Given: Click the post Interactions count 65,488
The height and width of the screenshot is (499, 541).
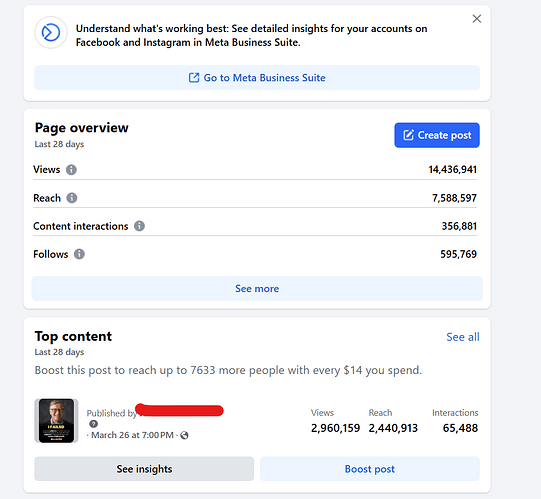Looking at the screenshot, I should (460, 428).
